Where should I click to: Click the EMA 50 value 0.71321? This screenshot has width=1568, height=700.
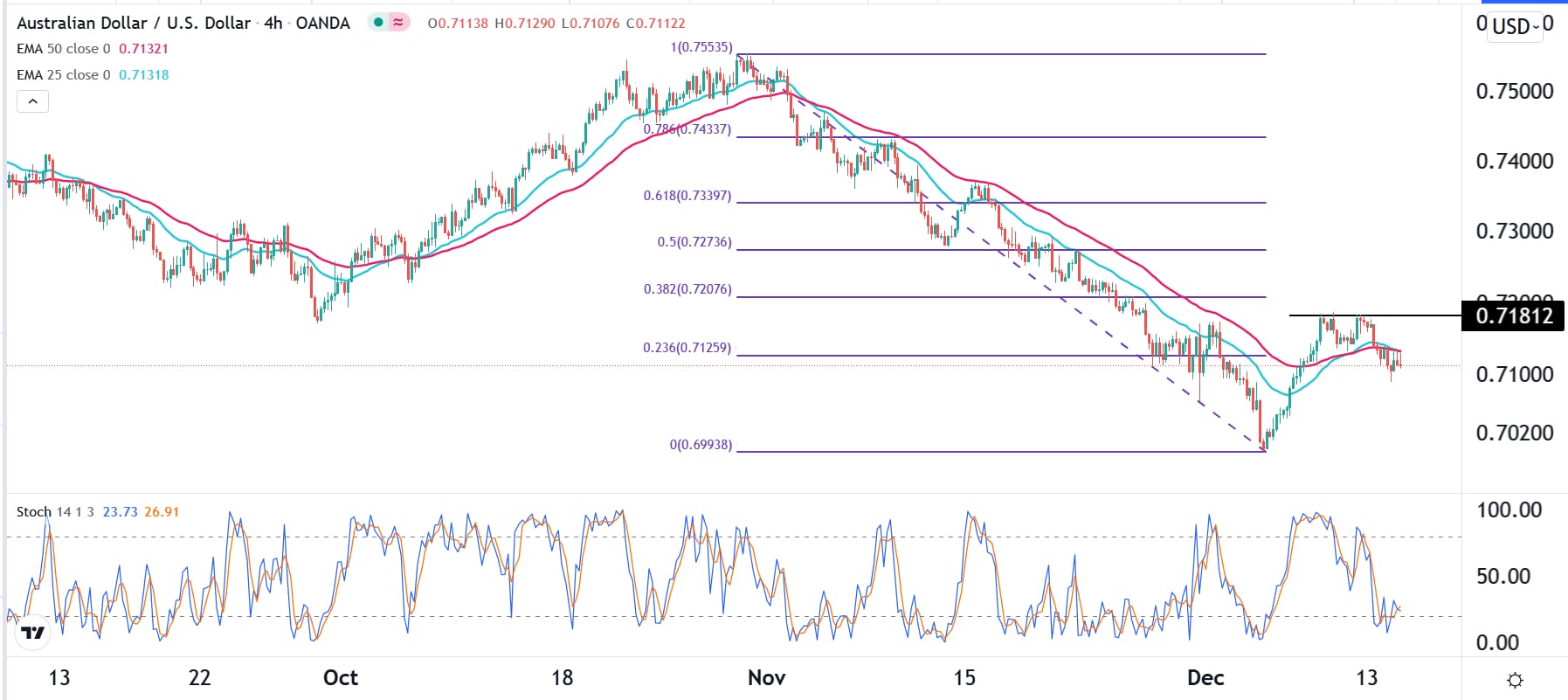143,49
